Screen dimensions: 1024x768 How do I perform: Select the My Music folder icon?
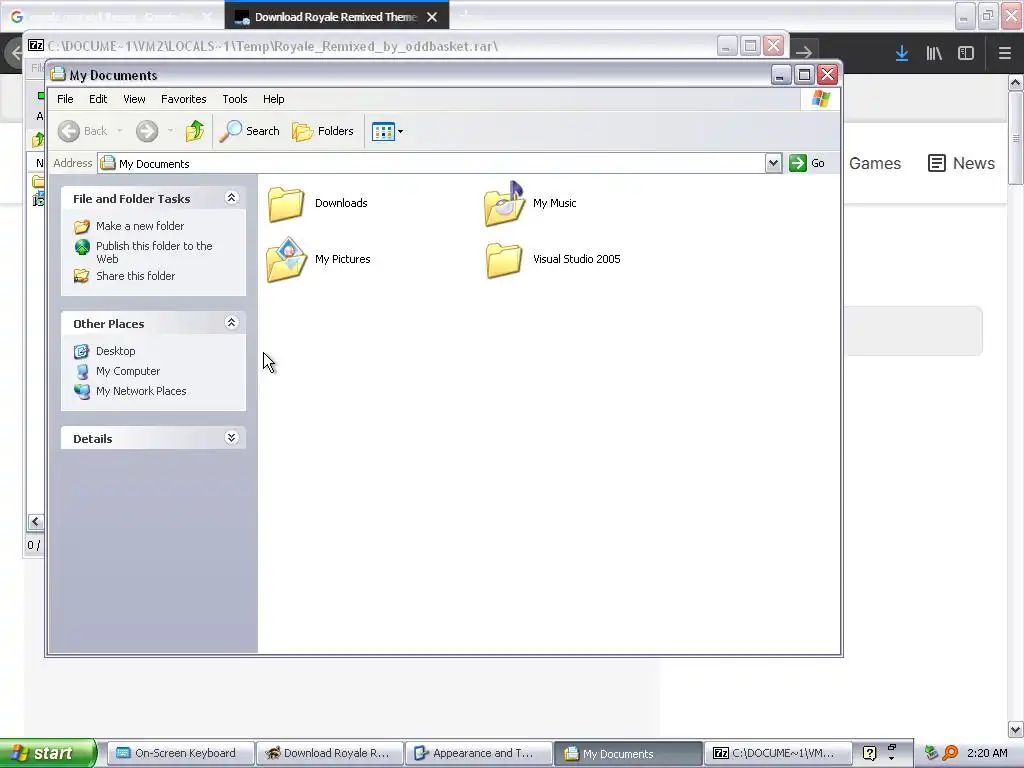point(504,204)
